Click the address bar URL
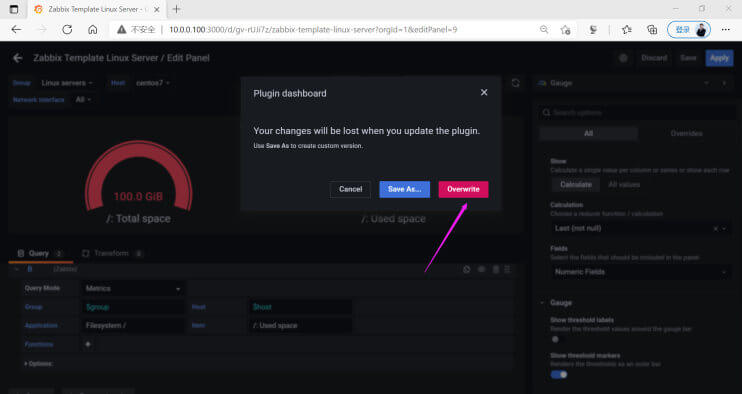This screenshot has width=742, height=394. 313,29
